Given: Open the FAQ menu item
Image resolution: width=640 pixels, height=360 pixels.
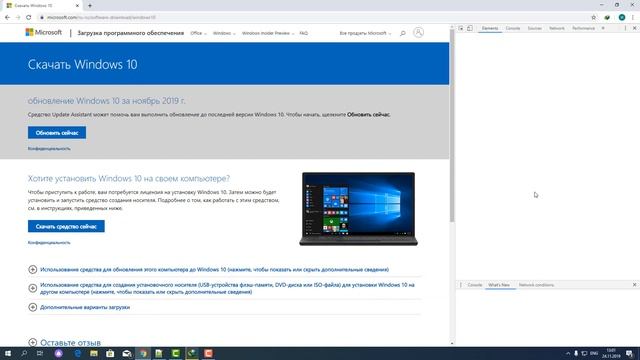Looking at the screenshot, I should point(303,33).
